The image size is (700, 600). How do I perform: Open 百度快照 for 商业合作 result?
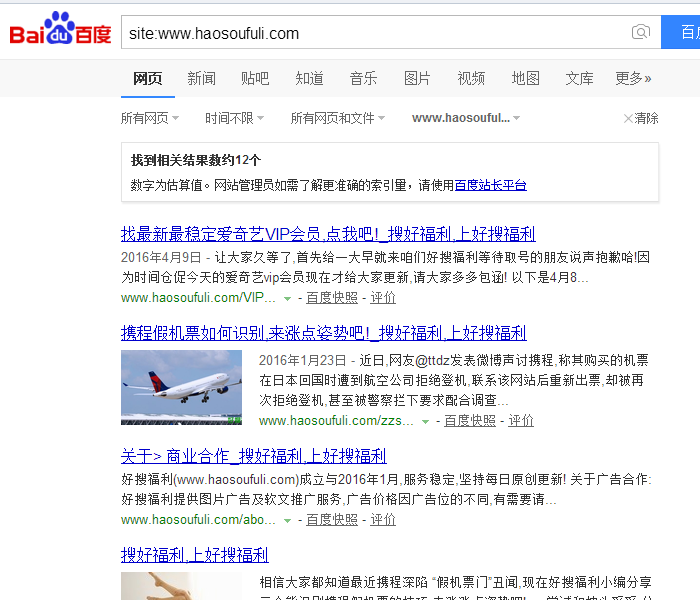(x=332, y=520)
